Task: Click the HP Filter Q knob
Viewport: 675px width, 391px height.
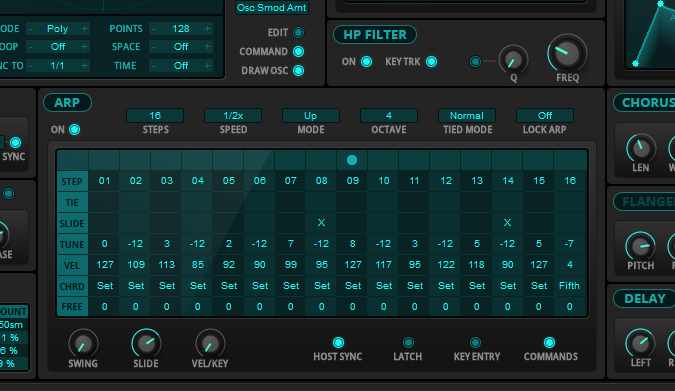Action: pos(513,60)
